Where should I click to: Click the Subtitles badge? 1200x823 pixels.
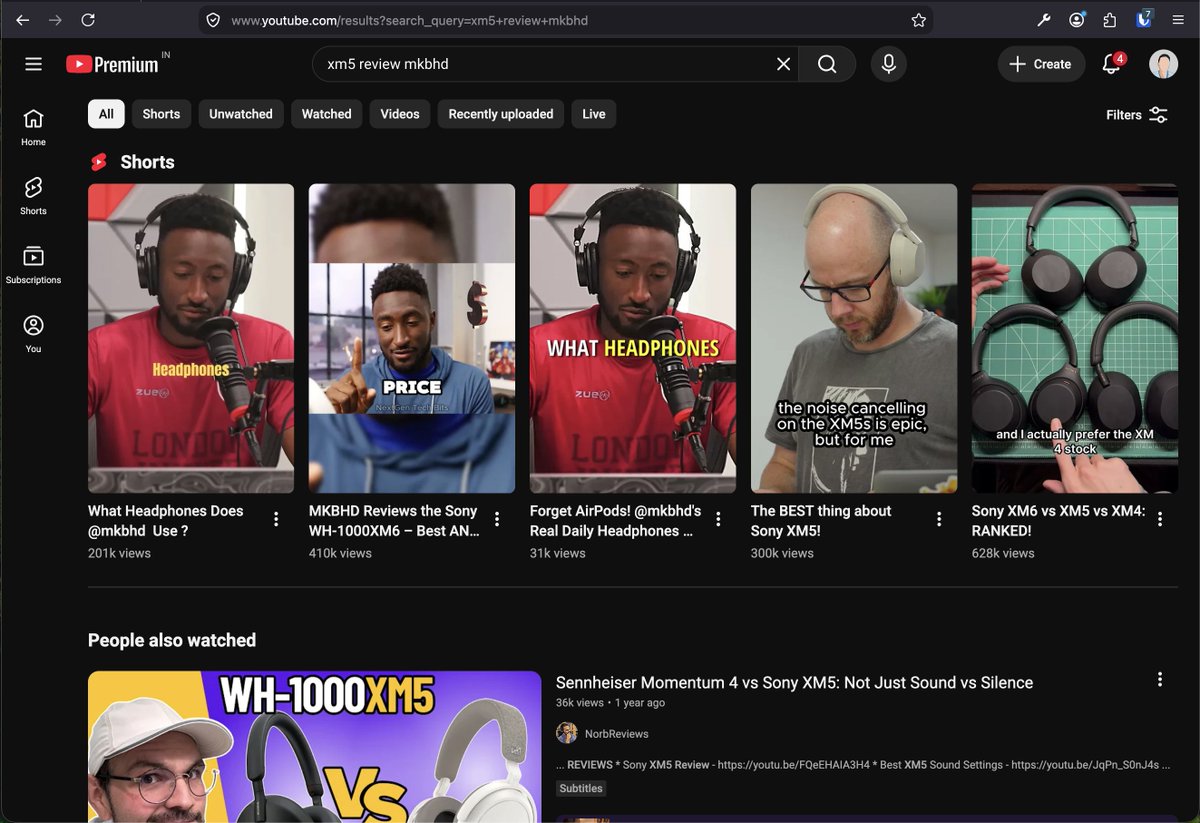click(x=581, y=788)
